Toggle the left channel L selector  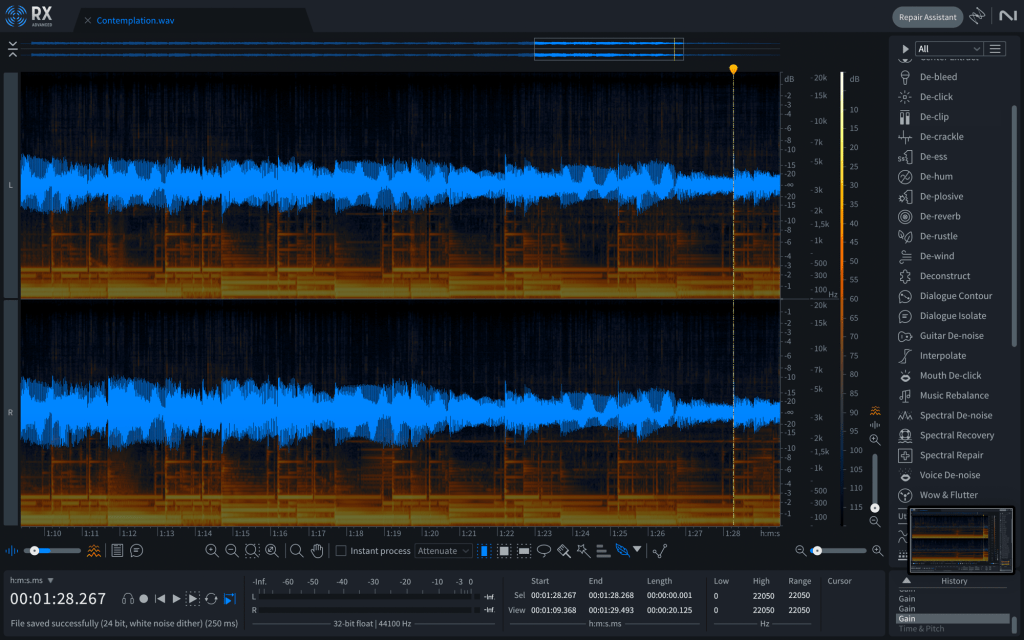(x=10, y=185)
